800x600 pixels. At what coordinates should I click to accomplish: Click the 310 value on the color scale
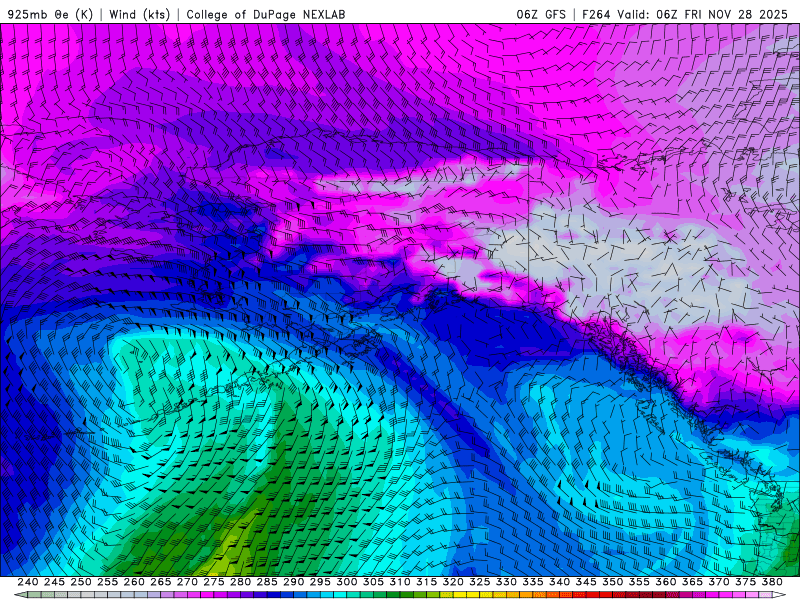[x=400, y=582]
